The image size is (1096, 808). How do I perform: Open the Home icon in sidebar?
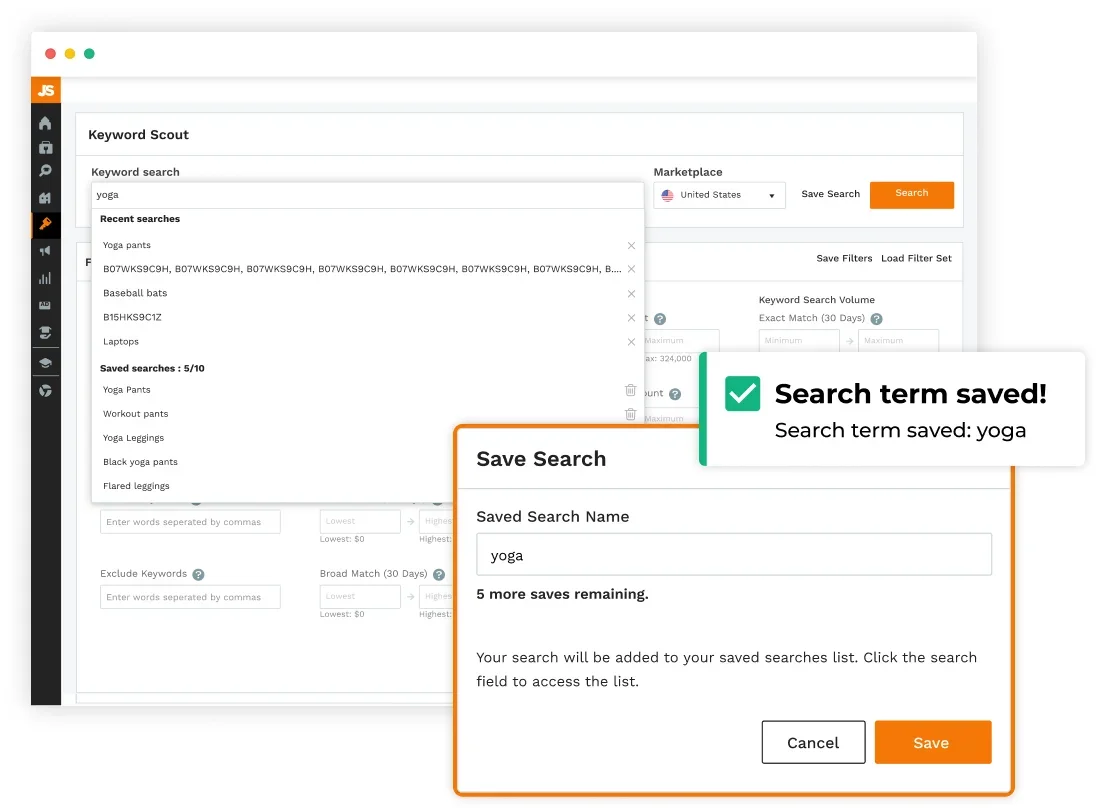tap(45, 123)
